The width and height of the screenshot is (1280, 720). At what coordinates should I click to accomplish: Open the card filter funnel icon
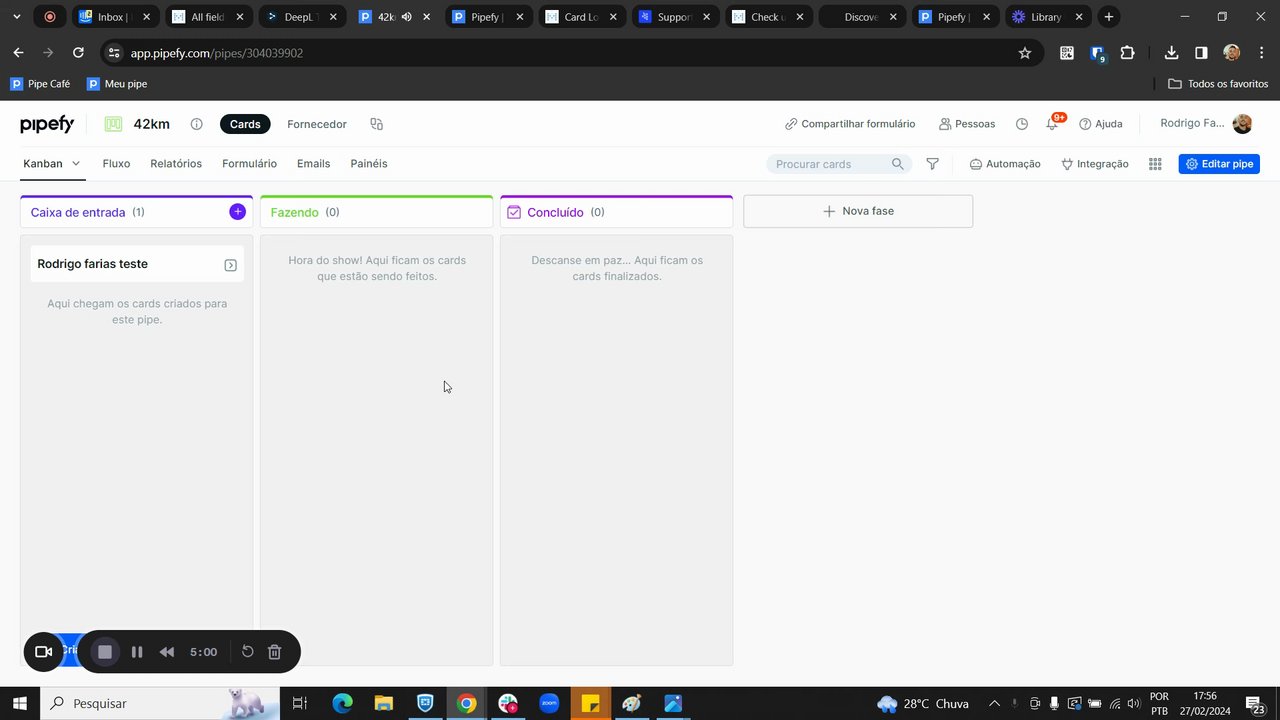[932, 164]
